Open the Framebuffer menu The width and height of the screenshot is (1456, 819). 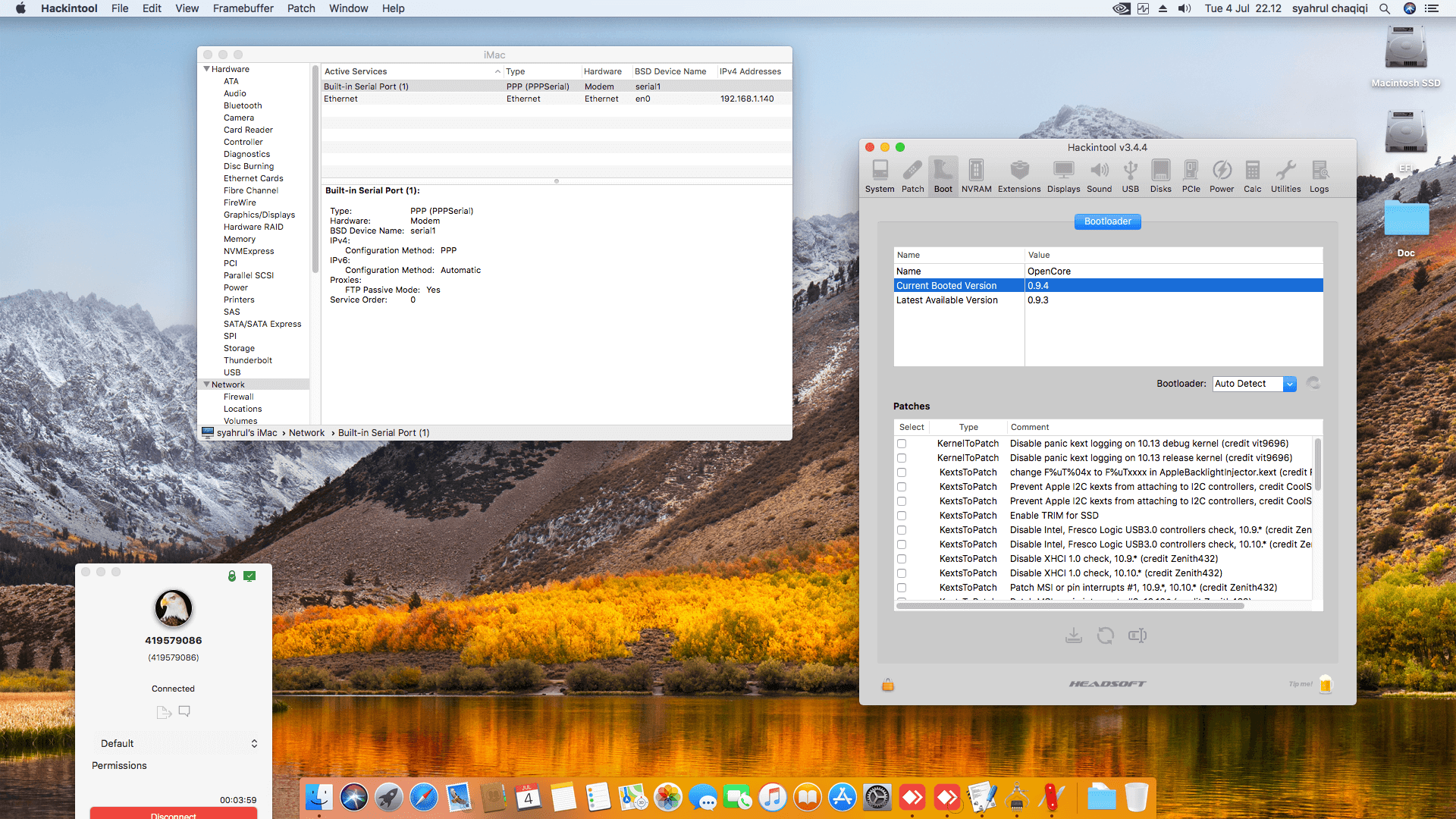[243, 8]
